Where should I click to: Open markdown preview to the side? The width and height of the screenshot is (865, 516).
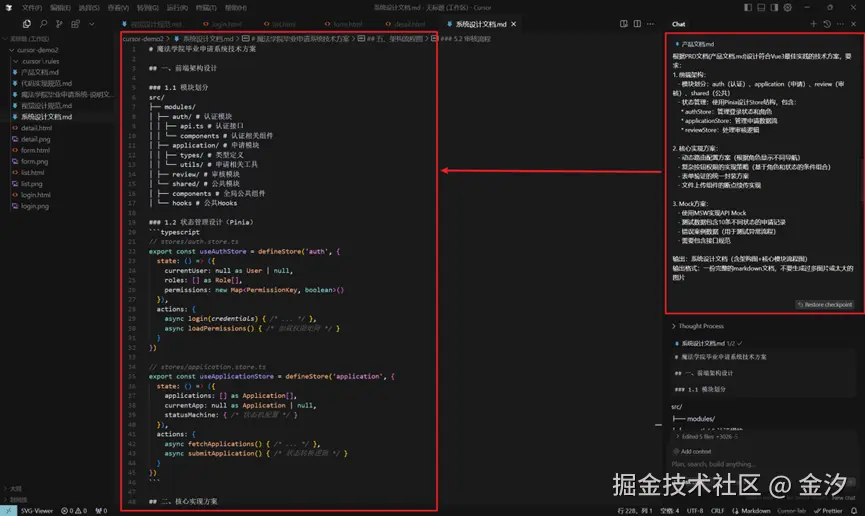tap(623, 24)
